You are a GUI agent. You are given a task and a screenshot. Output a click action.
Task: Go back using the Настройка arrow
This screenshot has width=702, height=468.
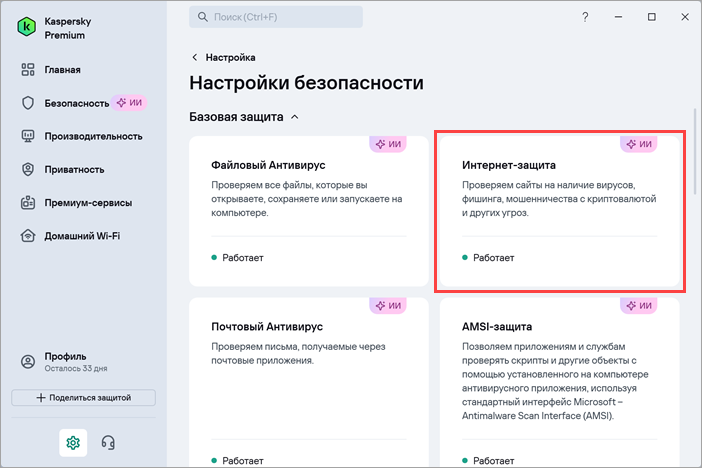[194, 57]
